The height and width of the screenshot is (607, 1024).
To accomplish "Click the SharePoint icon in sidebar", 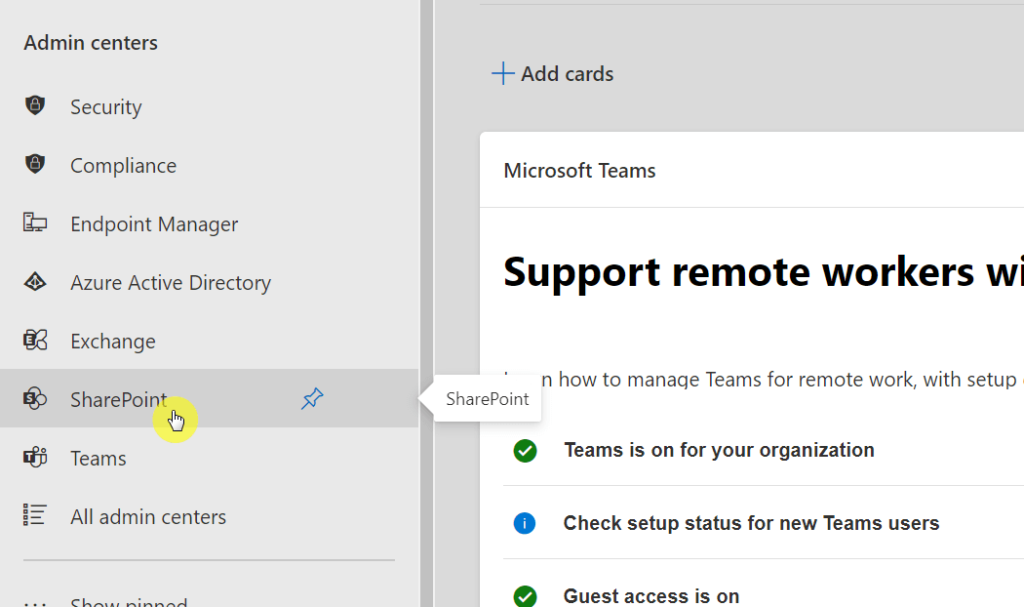I will pos(35,398).
